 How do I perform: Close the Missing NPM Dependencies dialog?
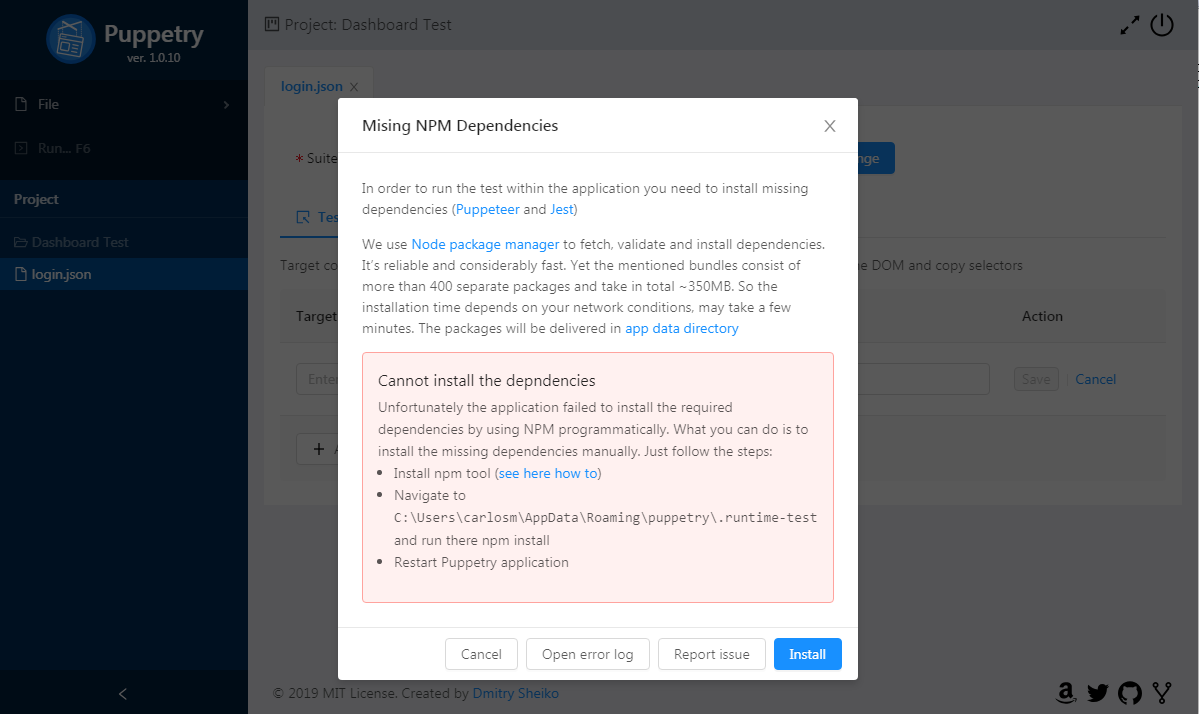[x=830, y=126]
